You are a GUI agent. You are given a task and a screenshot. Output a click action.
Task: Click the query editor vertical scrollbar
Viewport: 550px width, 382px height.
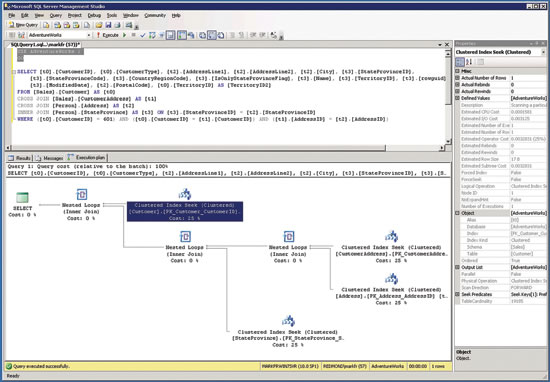448,96
